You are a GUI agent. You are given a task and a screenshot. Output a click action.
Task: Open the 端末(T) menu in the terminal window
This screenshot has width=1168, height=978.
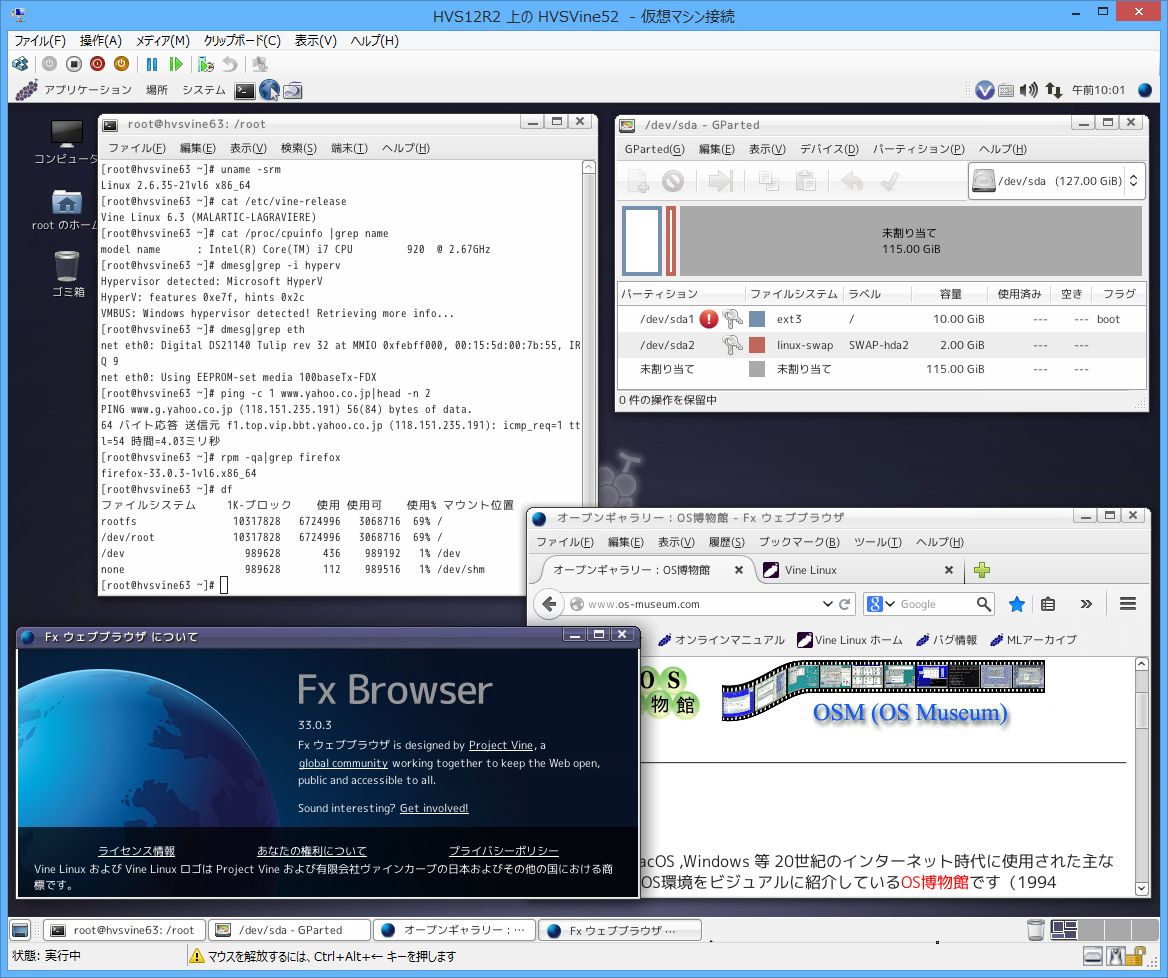(349, 148)
